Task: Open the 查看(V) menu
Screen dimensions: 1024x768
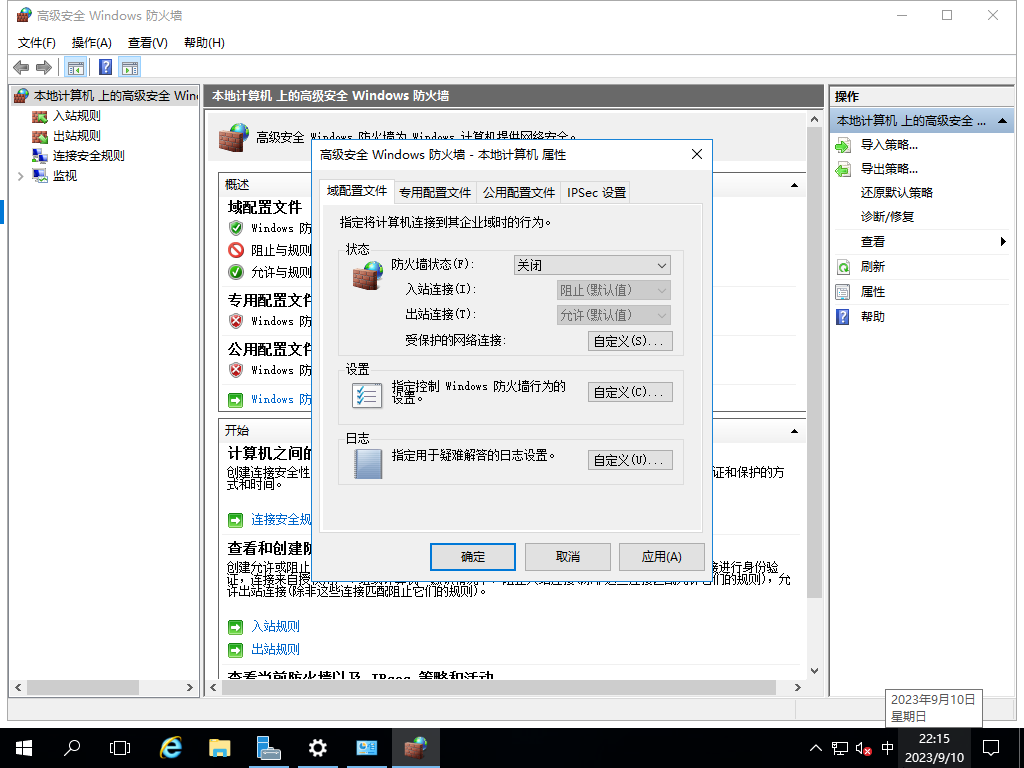Action: point(148,42)
